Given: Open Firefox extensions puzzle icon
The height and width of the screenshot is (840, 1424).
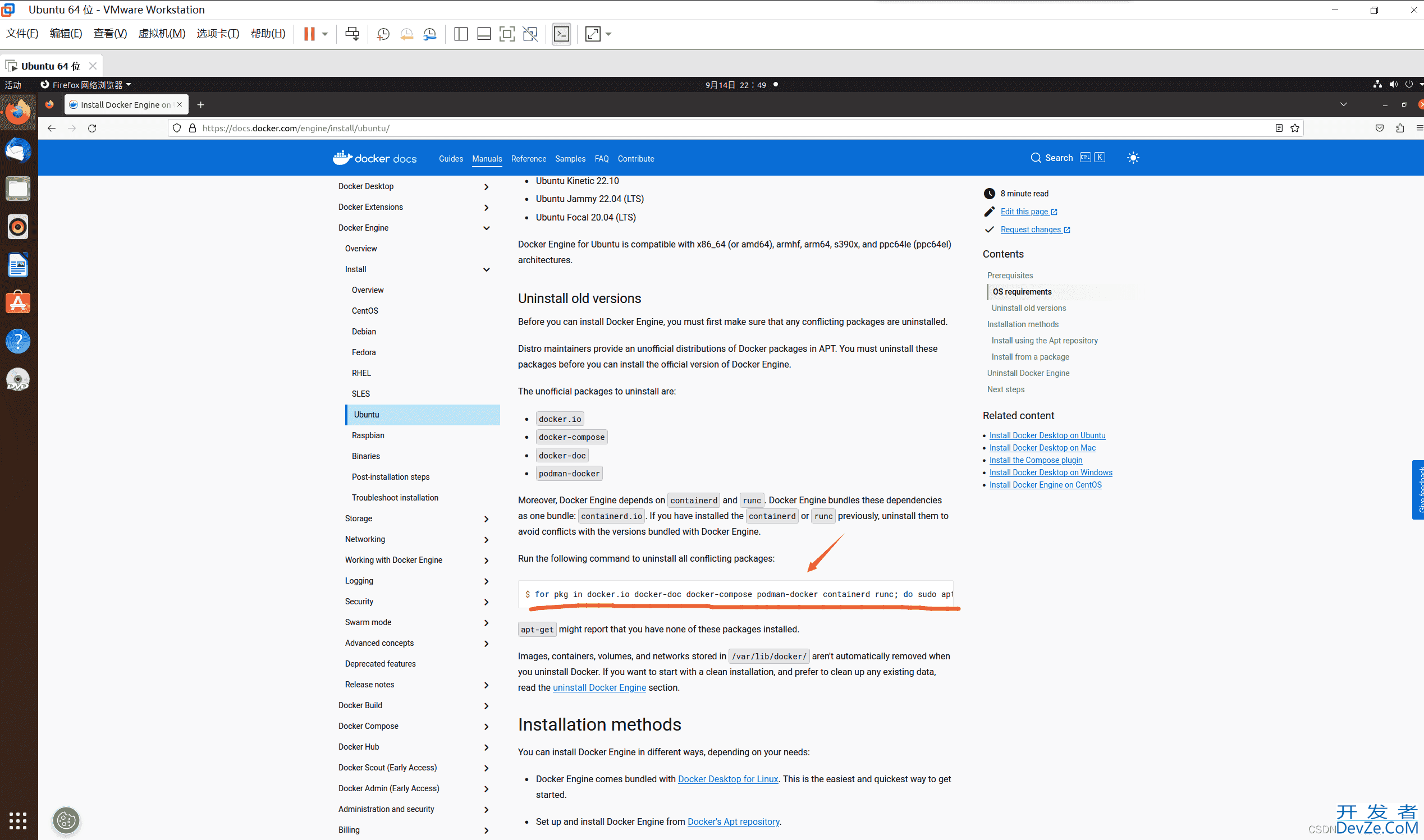Looking at the screenshot, I should [1400, 128].
